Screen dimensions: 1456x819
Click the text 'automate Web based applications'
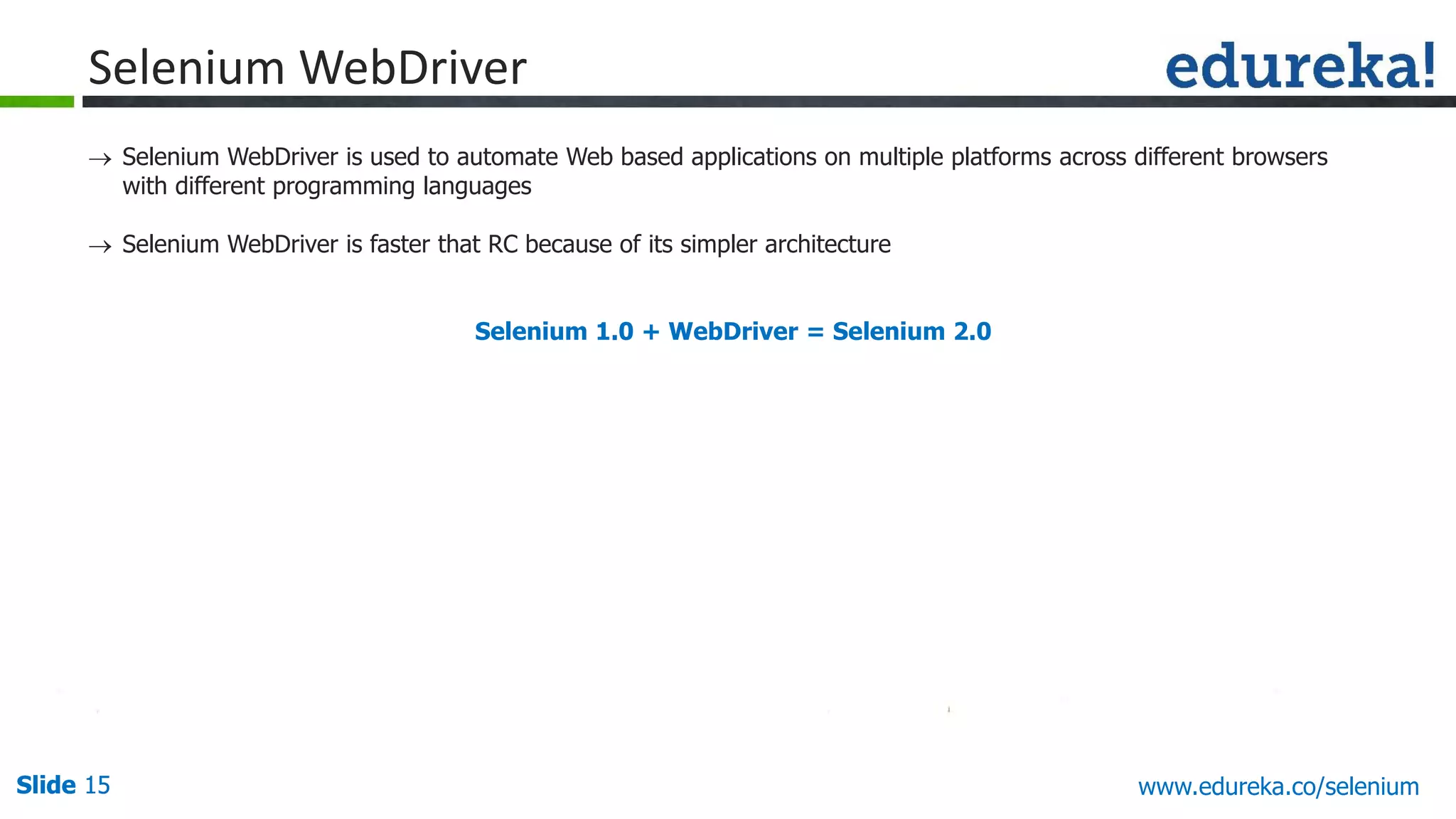[x=636, y=156]
